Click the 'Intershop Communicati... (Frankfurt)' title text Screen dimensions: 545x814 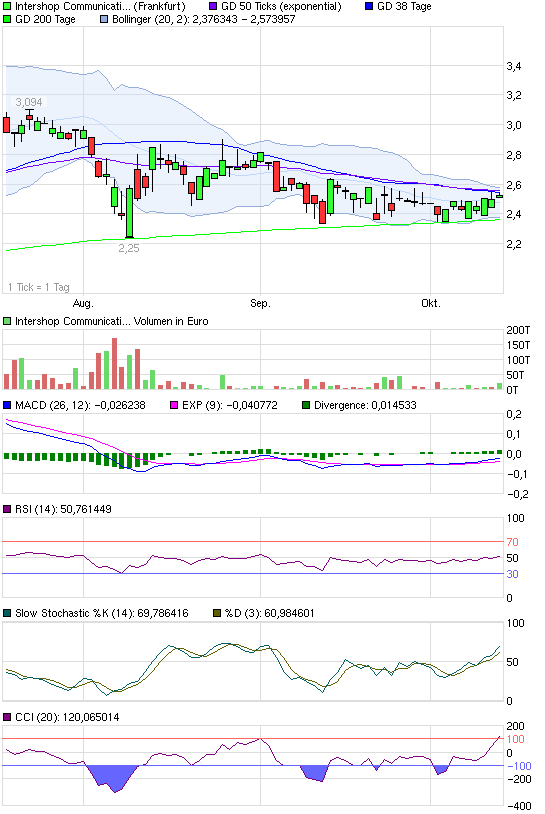pyautogui.click(x=100, y=7)
